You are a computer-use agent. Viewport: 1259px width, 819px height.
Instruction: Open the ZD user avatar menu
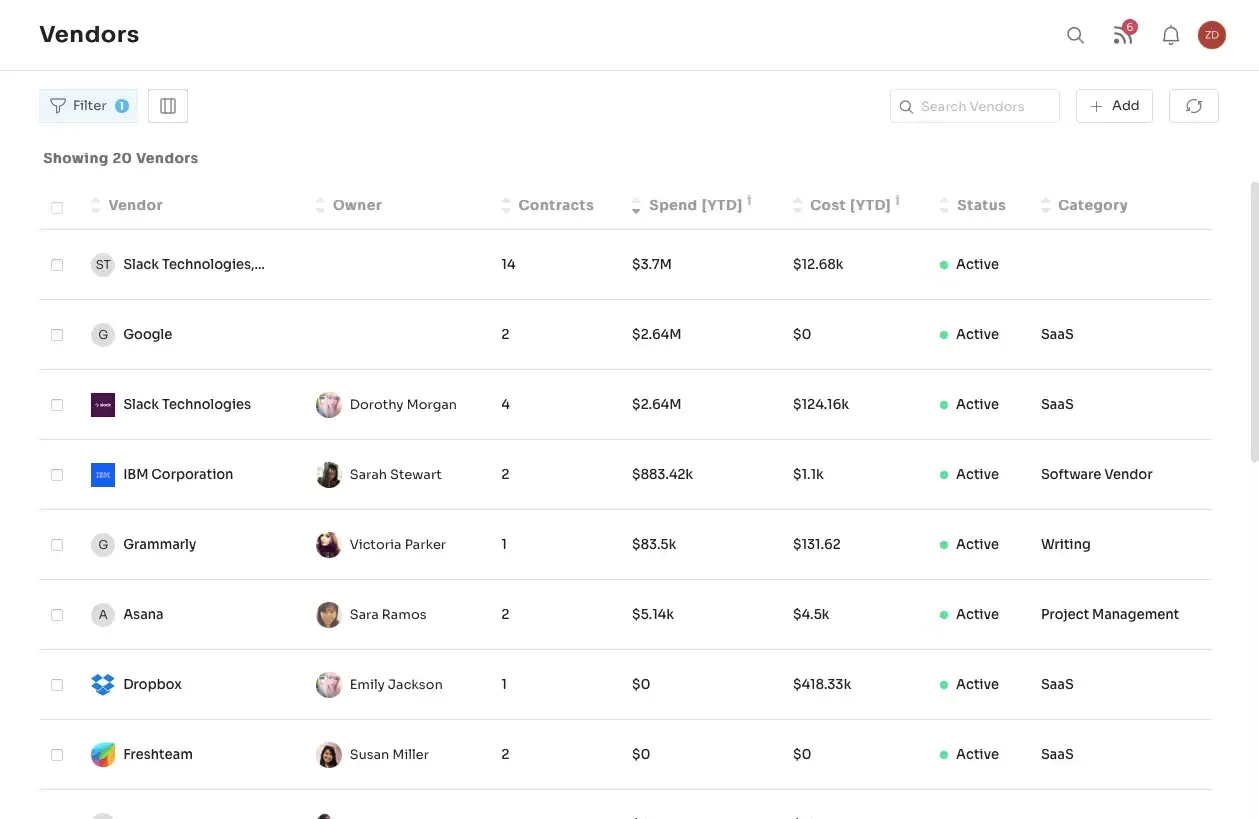coord(1212,35)
